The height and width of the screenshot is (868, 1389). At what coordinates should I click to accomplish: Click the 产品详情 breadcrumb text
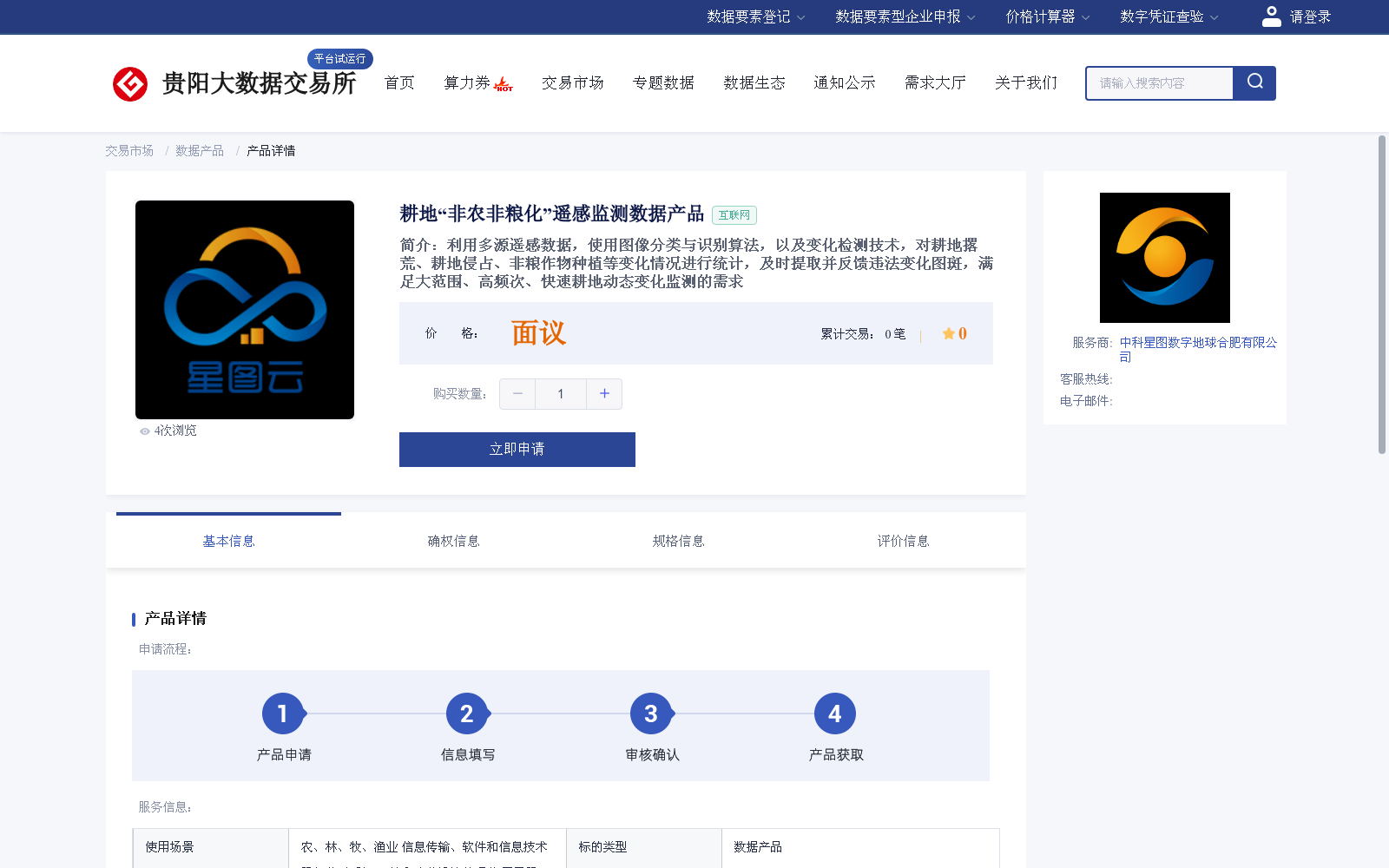coord(271,151)
